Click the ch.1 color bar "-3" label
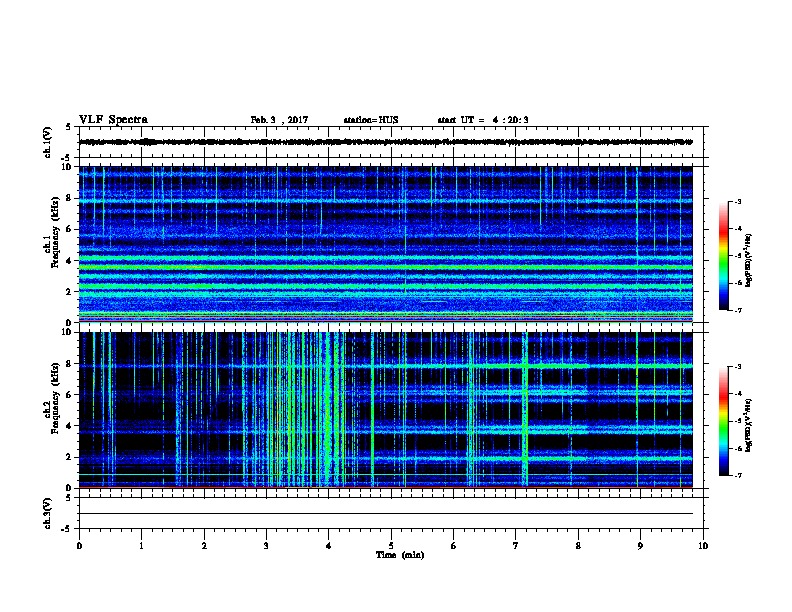 [x=737, y=202]
